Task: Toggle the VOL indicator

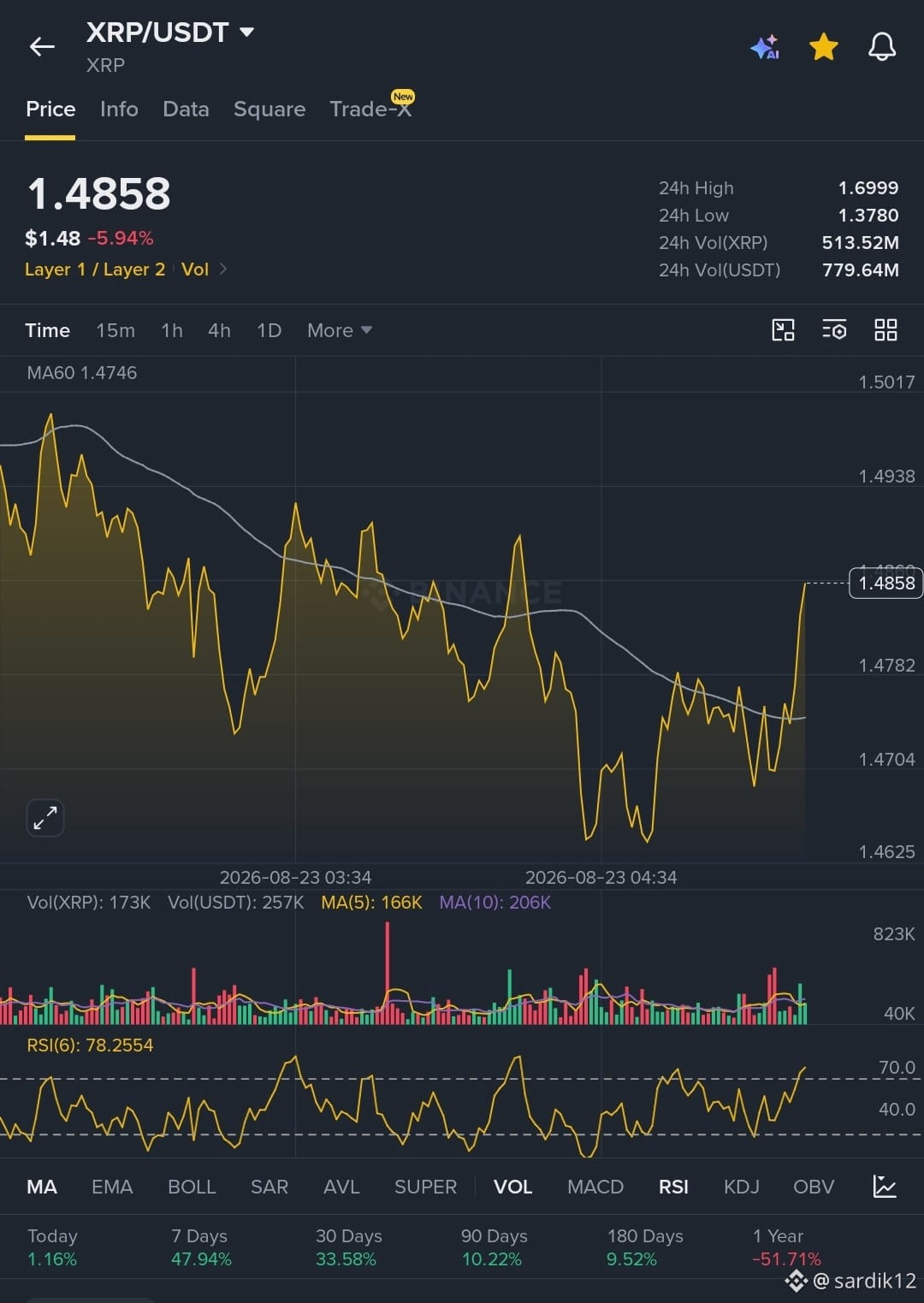Action: click(x=512, y=1187)
